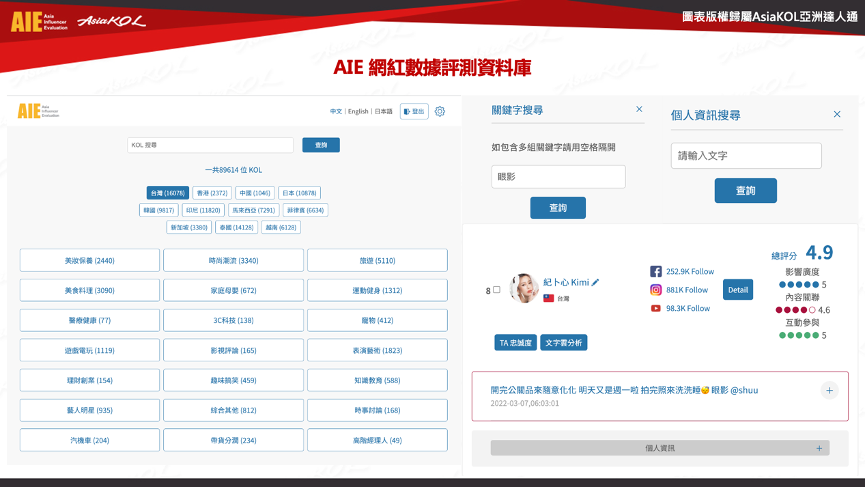Choose the 旅遊 (5110) category

[377, 261]
